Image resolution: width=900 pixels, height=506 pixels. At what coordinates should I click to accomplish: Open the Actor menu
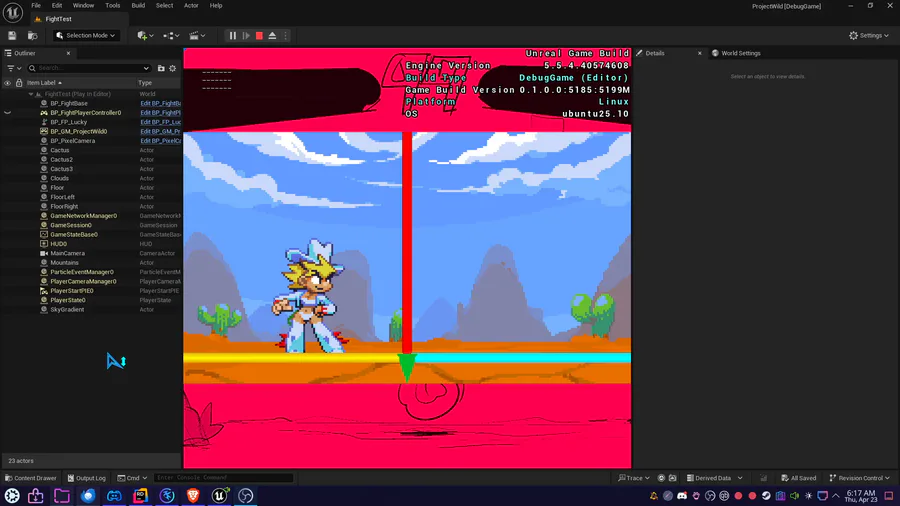191,6
